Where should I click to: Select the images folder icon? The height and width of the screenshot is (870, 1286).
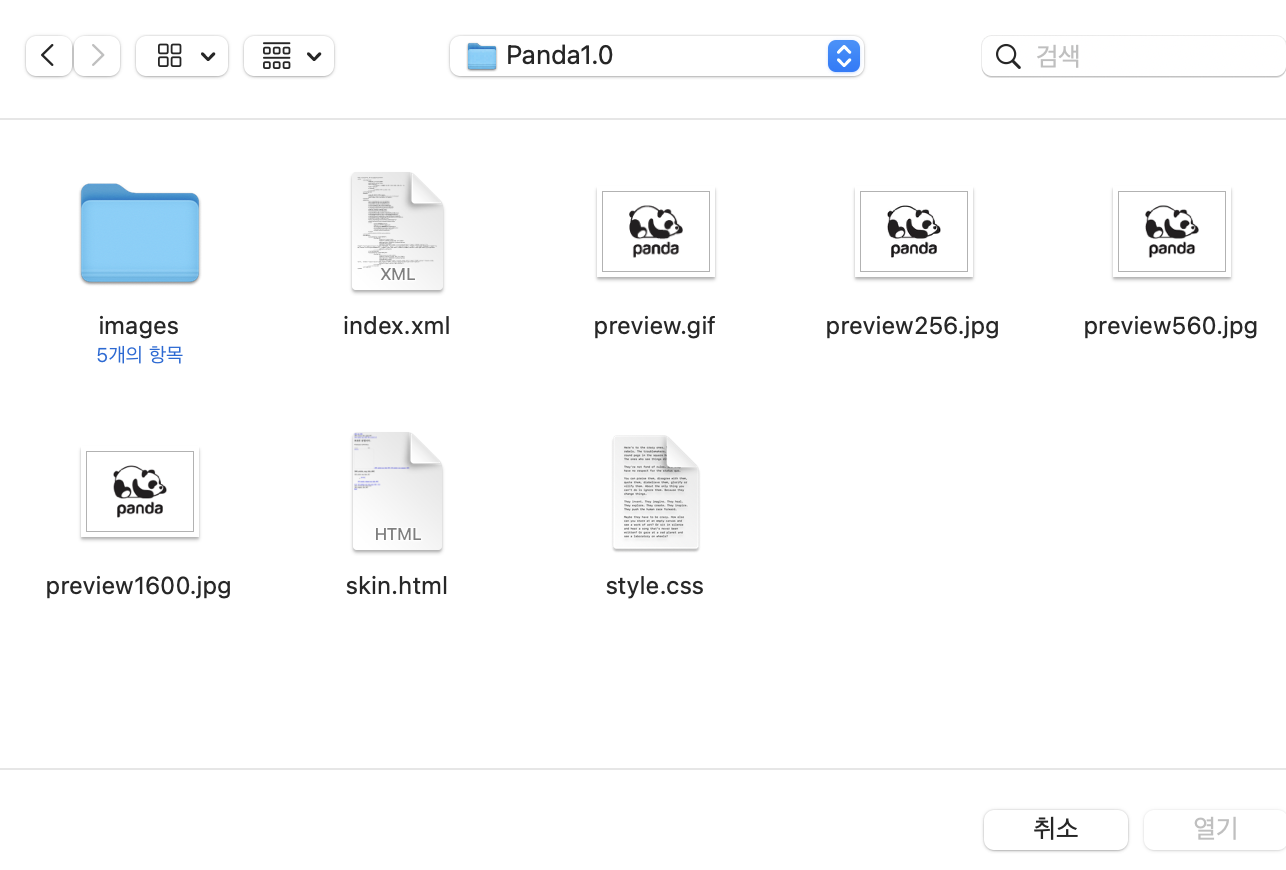click(139, 233)
